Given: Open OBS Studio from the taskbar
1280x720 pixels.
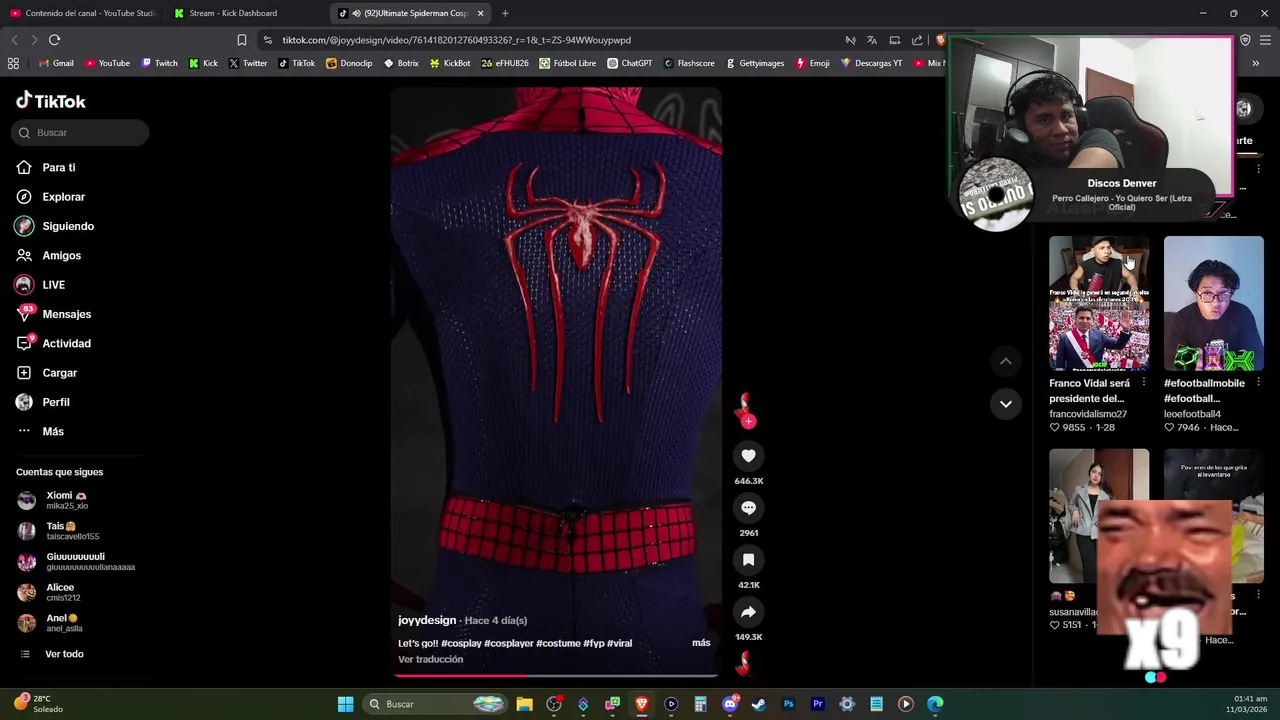Looking at the screenshot, I should point(554,704).
